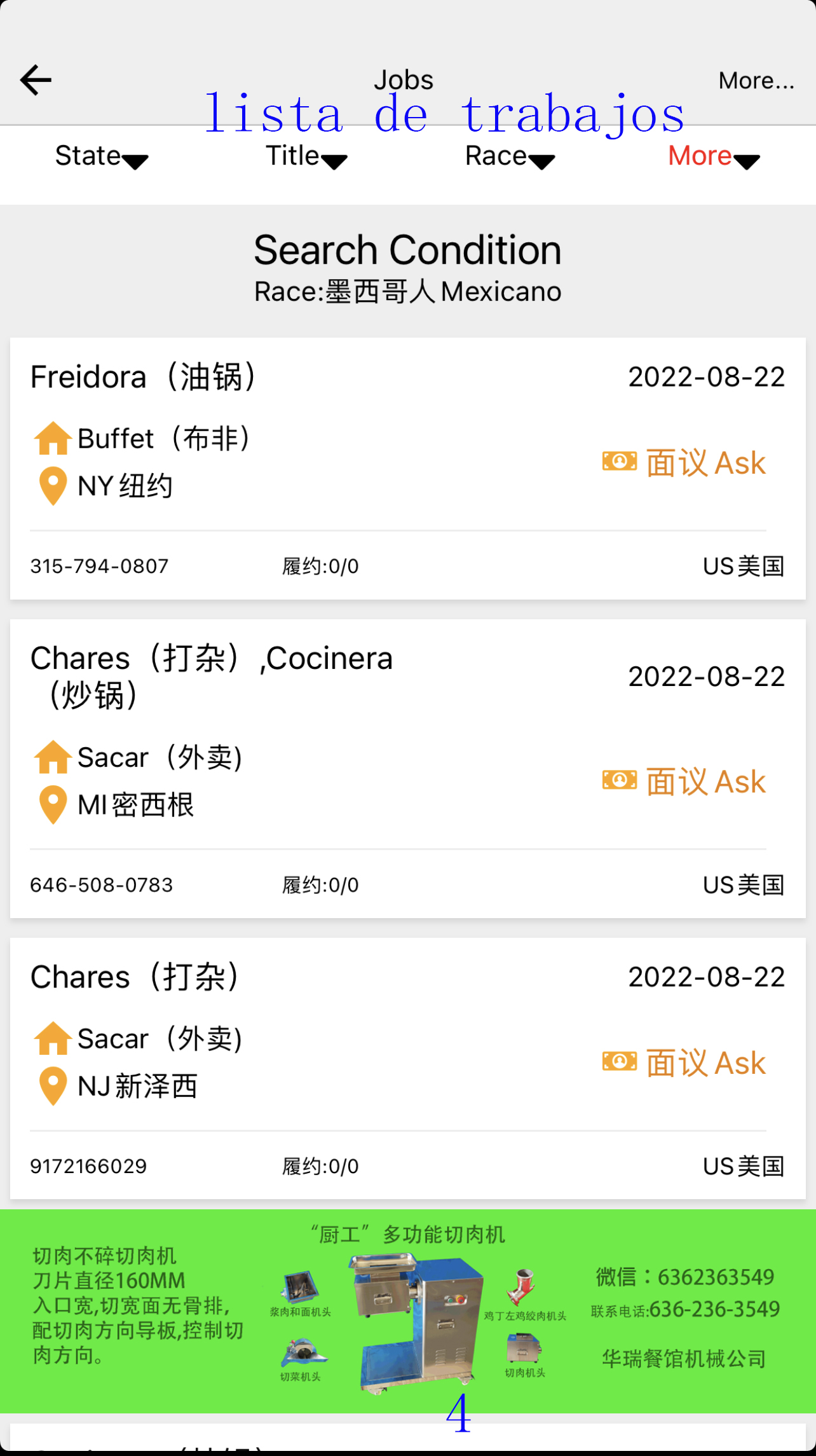Image resolution: width=816 pixels, height=1456 pixels.
Task: Tap the back arrow icon
Action: tap(36, 80)
